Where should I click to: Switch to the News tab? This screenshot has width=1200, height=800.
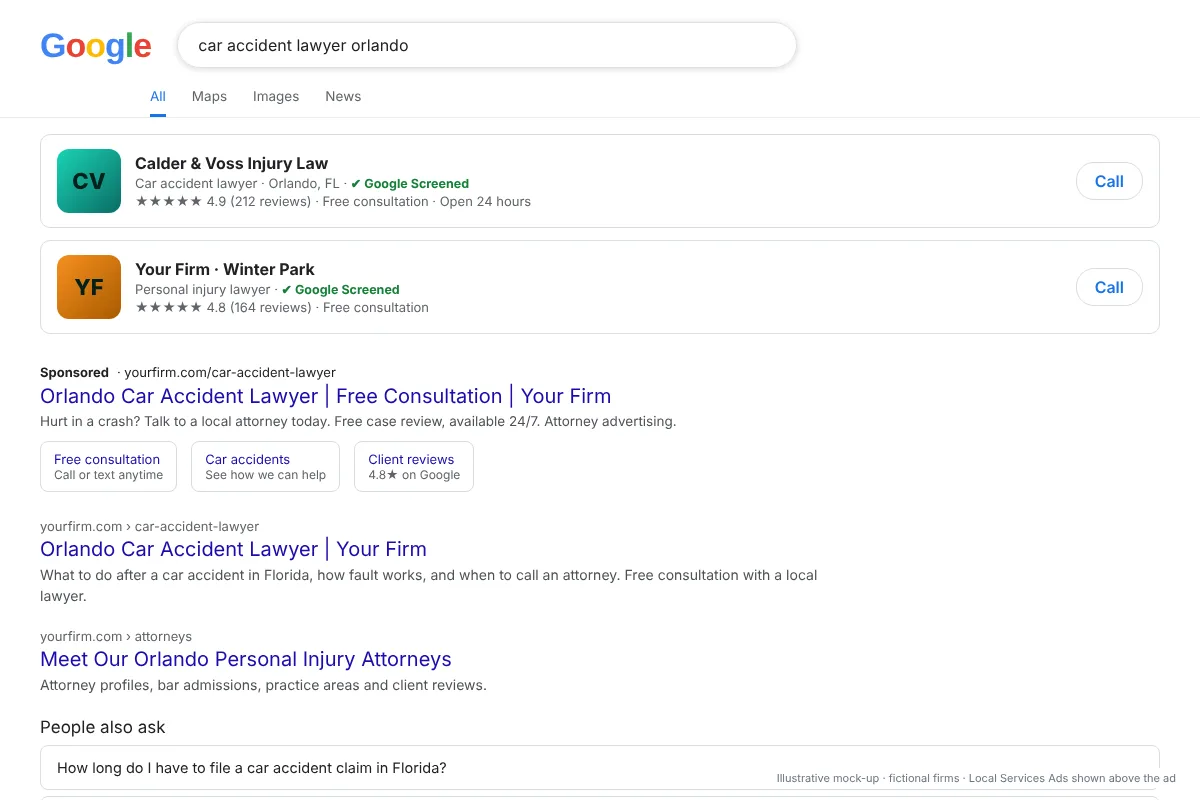point(343,97)
